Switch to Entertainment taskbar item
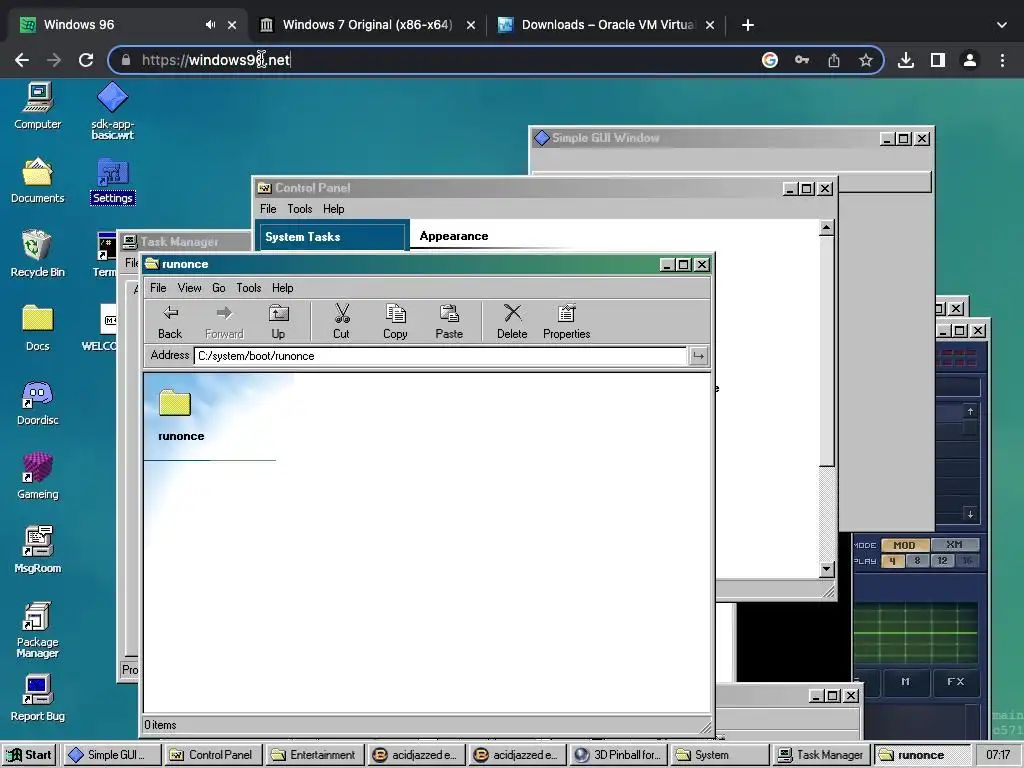Screen dimensions: 1024x768 click(x=315, y=755)
